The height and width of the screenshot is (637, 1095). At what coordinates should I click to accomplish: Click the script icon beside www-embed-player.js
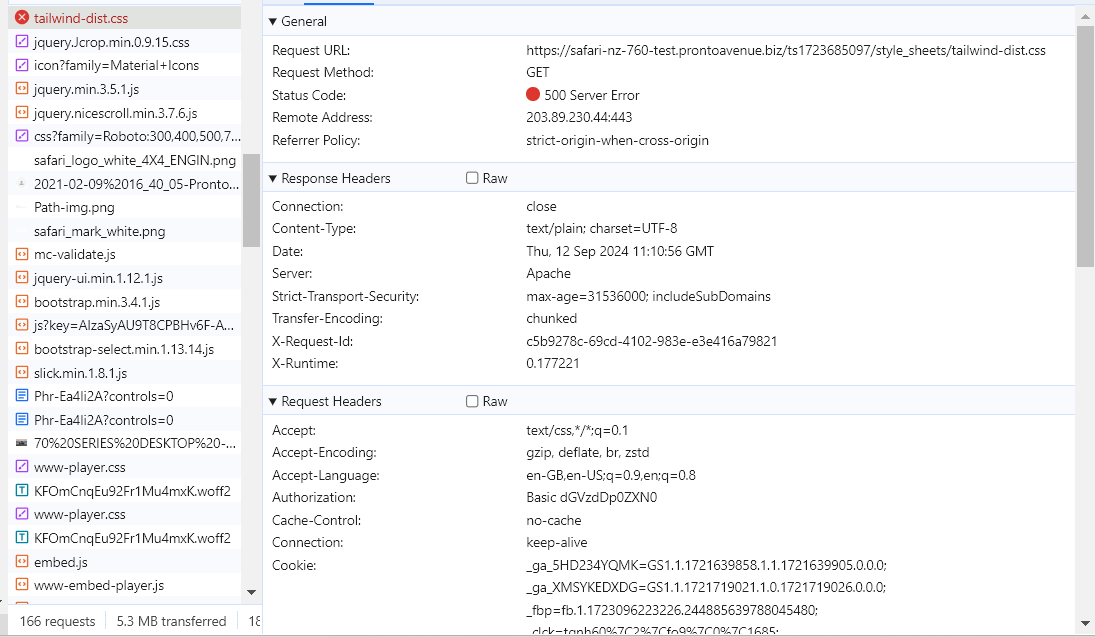pos(22,585)
